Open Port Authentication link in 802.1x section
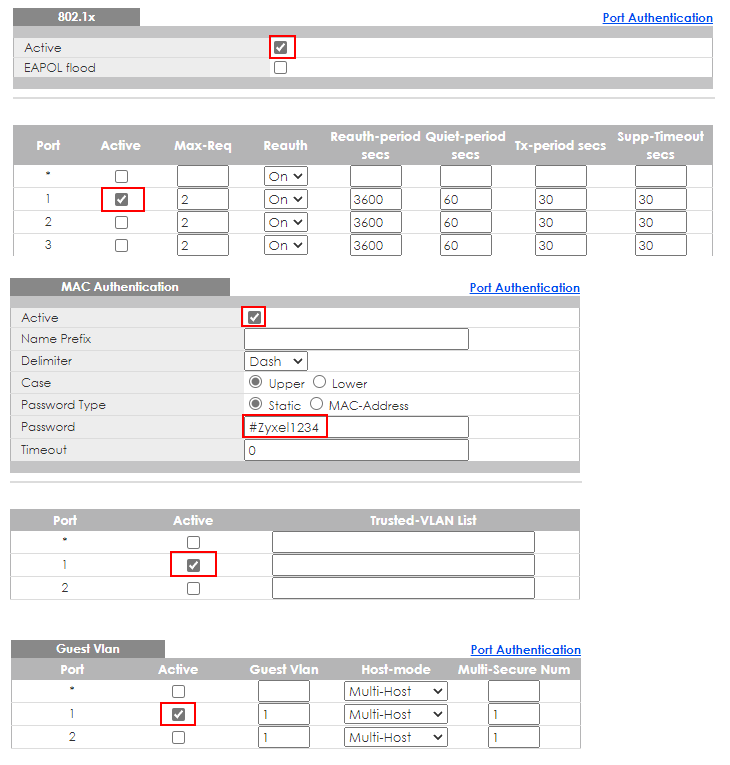This screenshot has height=765, width=730. tap(657, 18)
